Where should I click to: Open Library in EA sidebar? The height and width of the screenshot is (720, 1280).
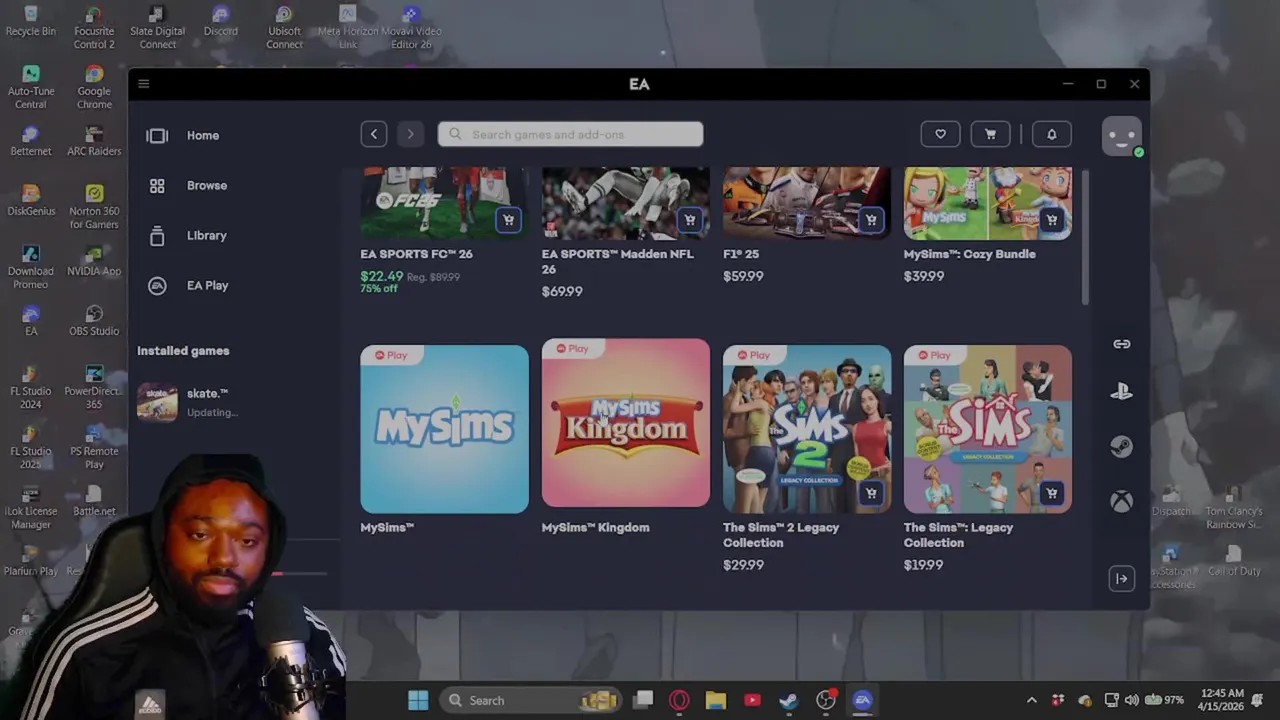point(207,235)
